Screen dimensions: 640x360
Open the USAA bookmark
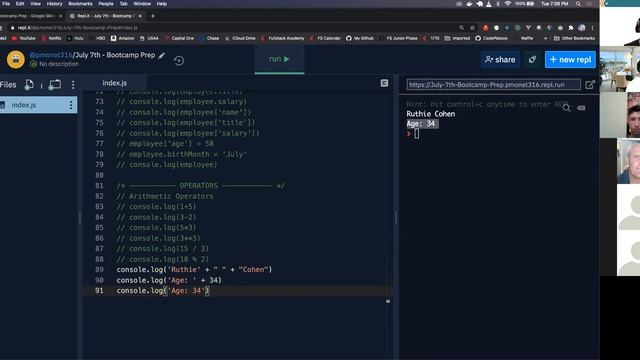pos(149,38)
